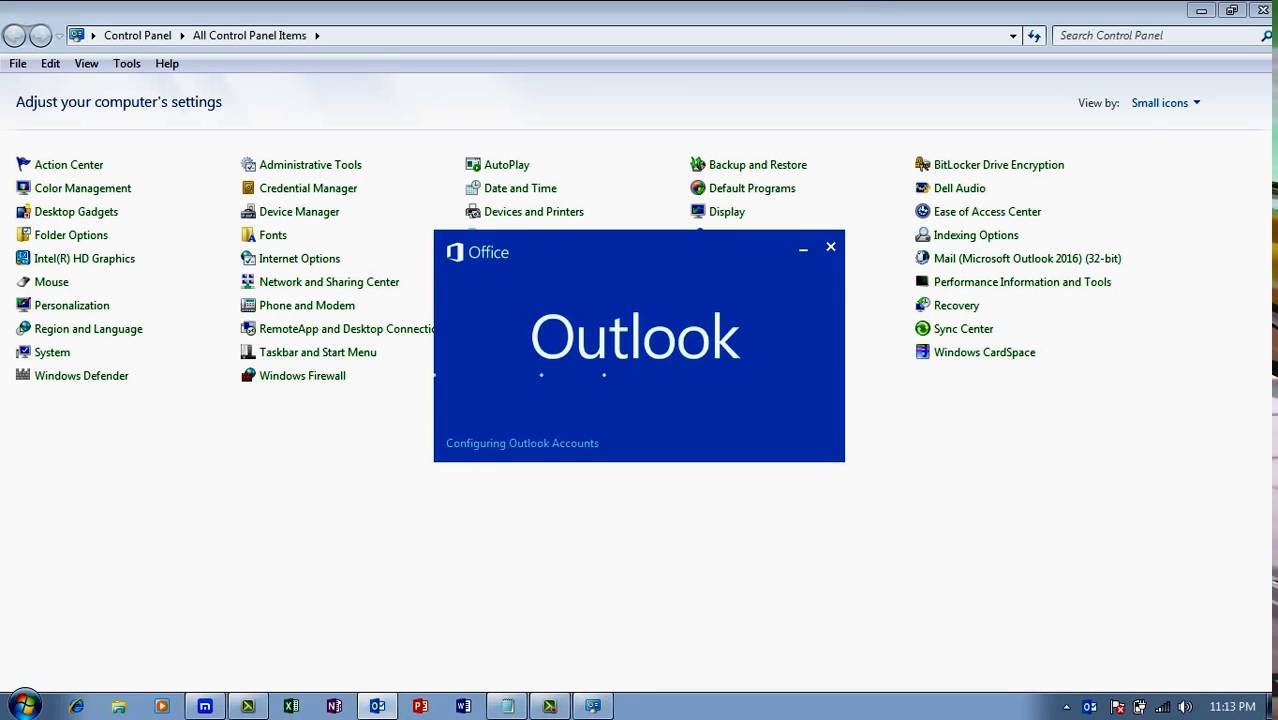
Task: Open Date and Time link
Action: point(511,188)
